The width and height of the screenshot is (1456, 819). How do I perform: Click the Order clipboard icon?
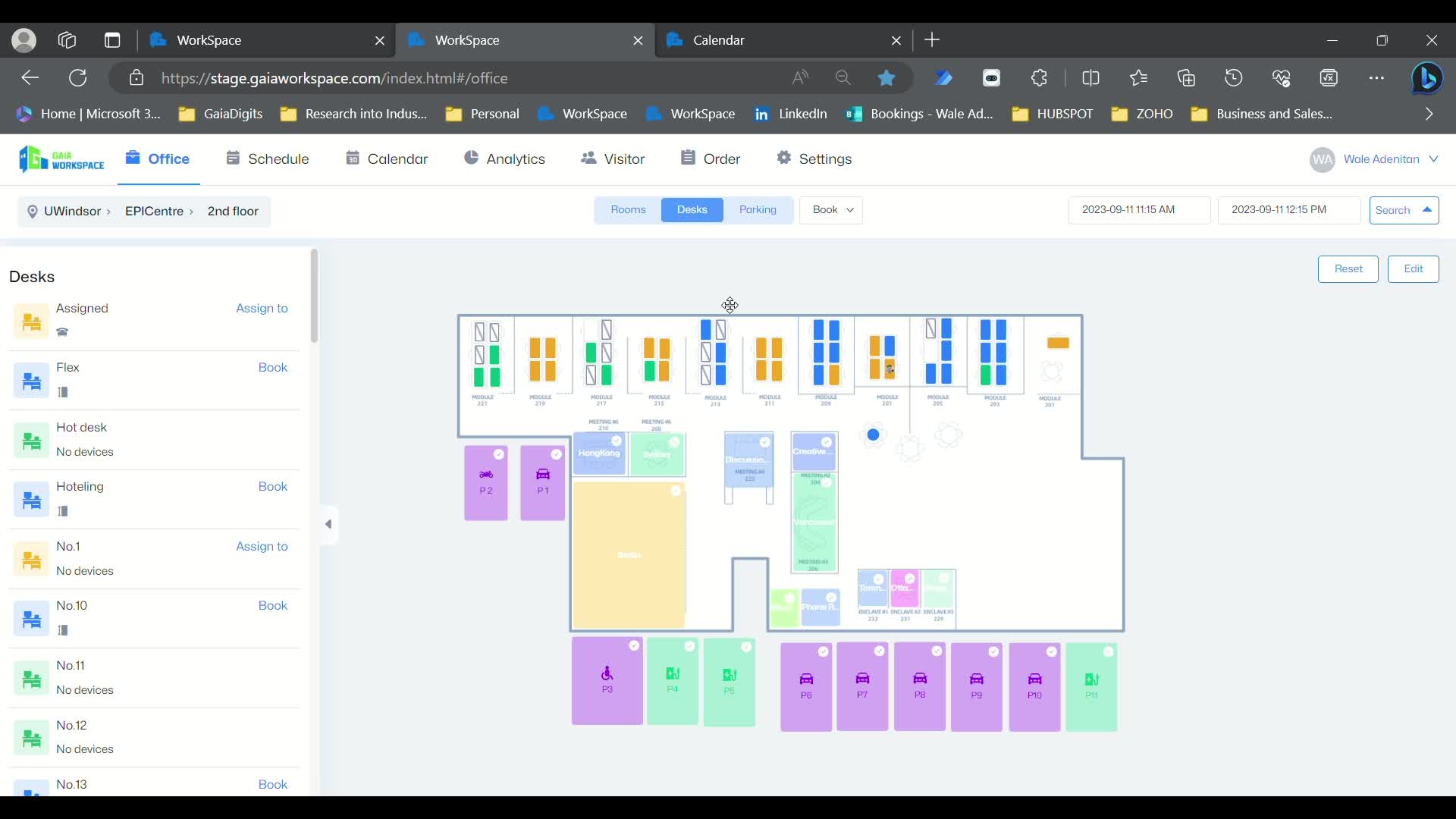(x=689, y=158)
